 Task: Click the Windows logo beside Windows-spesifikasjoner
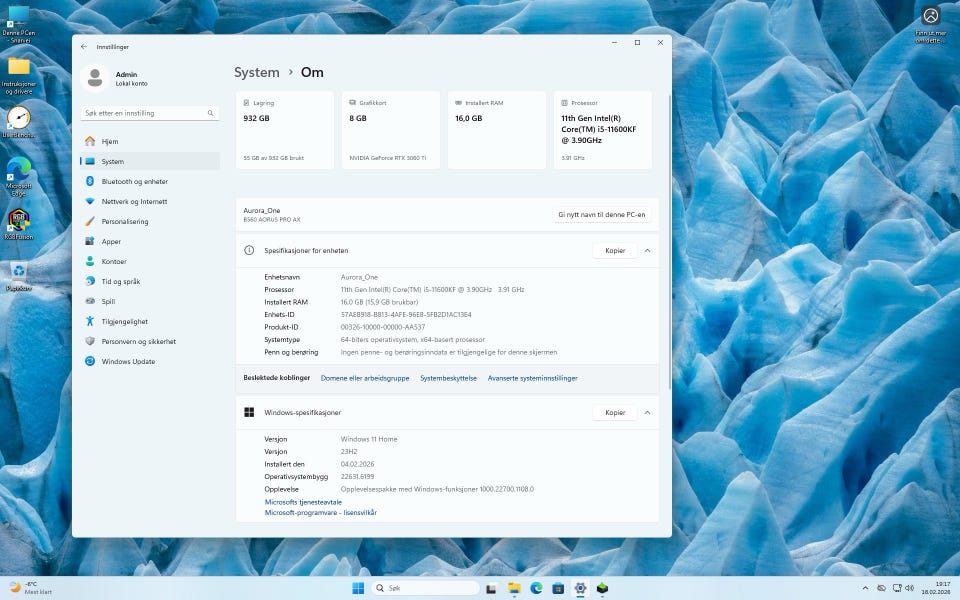249,413
